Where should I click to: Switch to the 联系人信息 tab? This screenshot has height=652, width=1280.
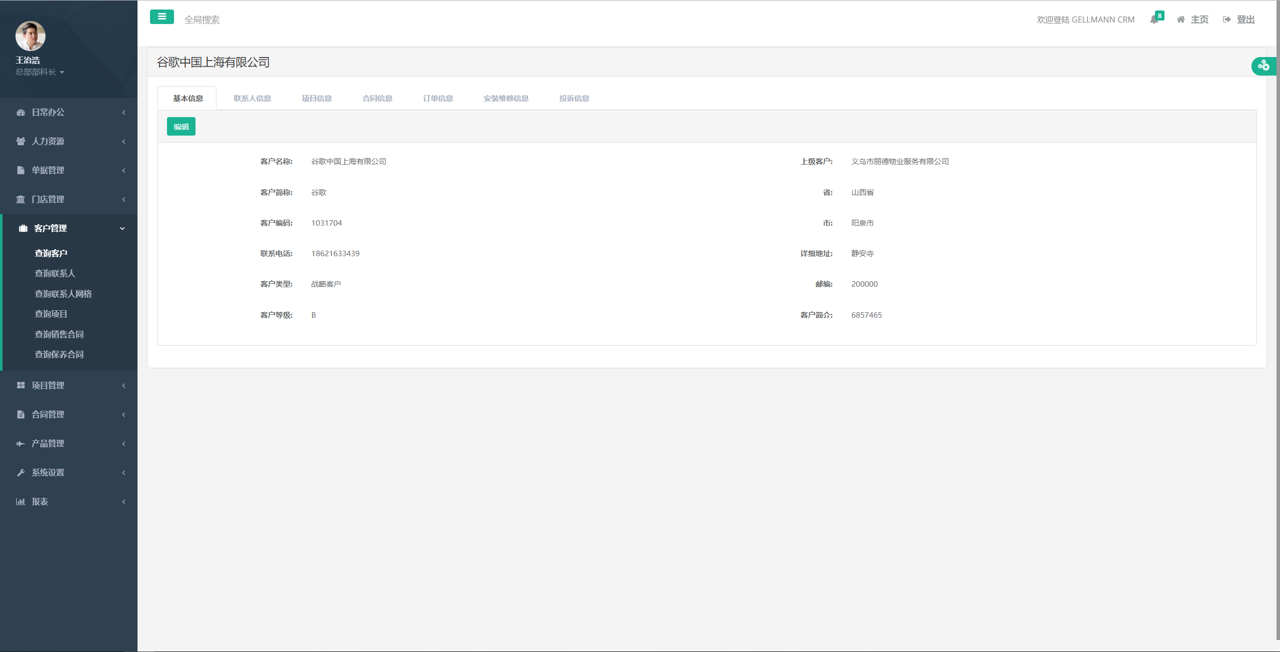(x=252, y=99)
